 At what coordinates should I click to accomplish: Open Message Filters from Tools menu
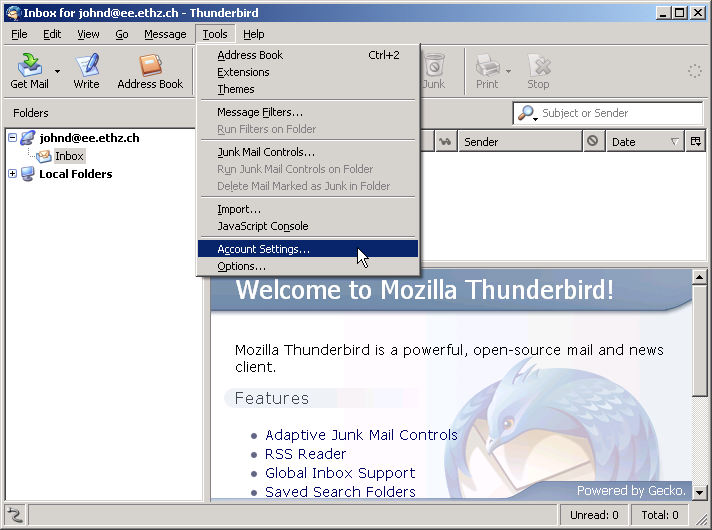click(x=308, y=112)
